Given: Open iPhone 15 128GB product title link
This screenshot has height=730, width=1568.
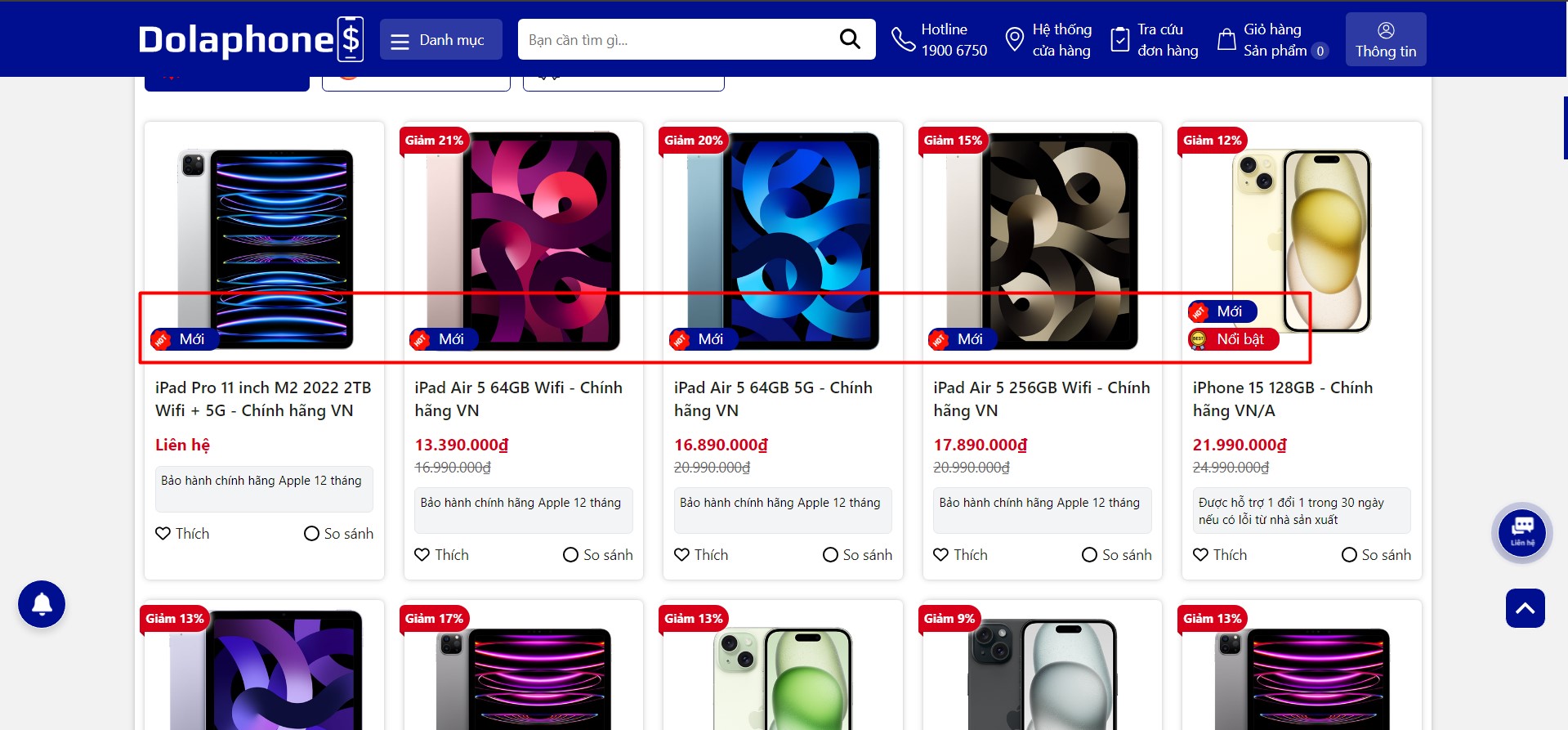Looking at the screenshot, I should (1282, 399).
